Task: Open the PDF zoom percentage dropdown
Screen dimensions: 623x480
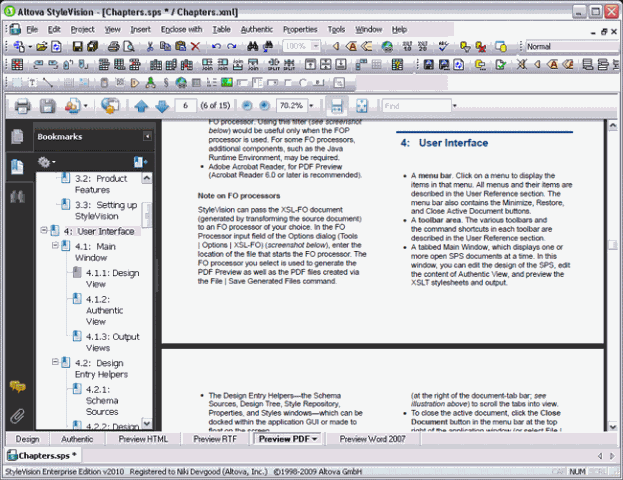Action: pos(311,106)
